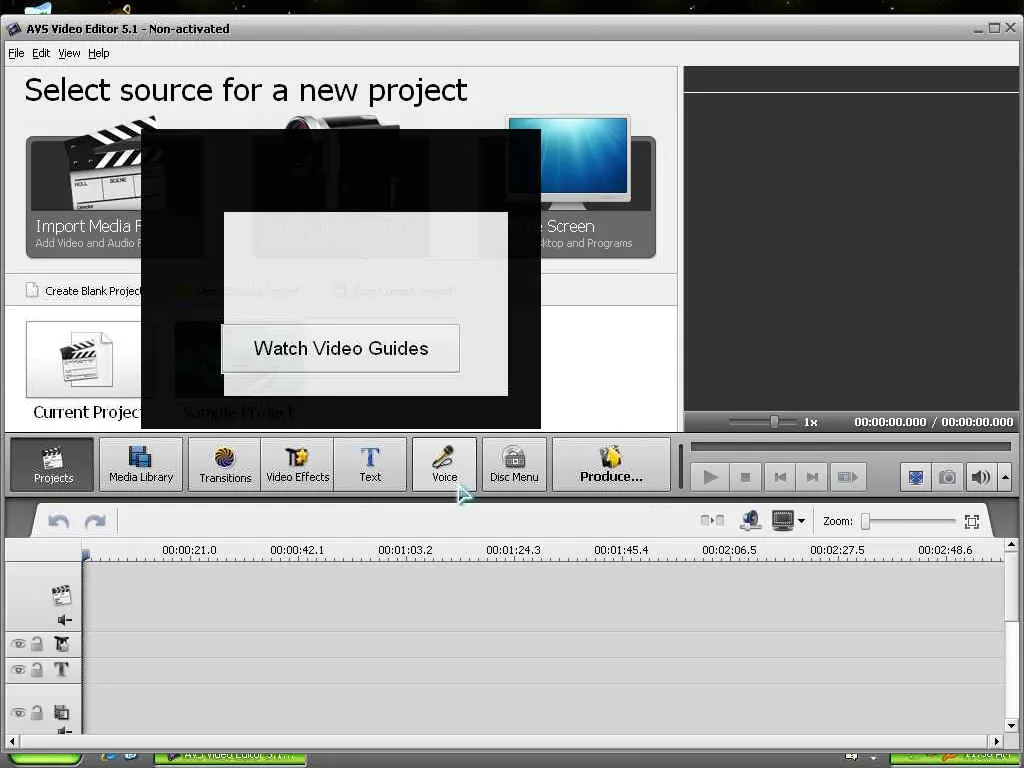This screenshot has width=1024, height=768.
Task: Open the Media Library
Action: (x=141, y=464)
